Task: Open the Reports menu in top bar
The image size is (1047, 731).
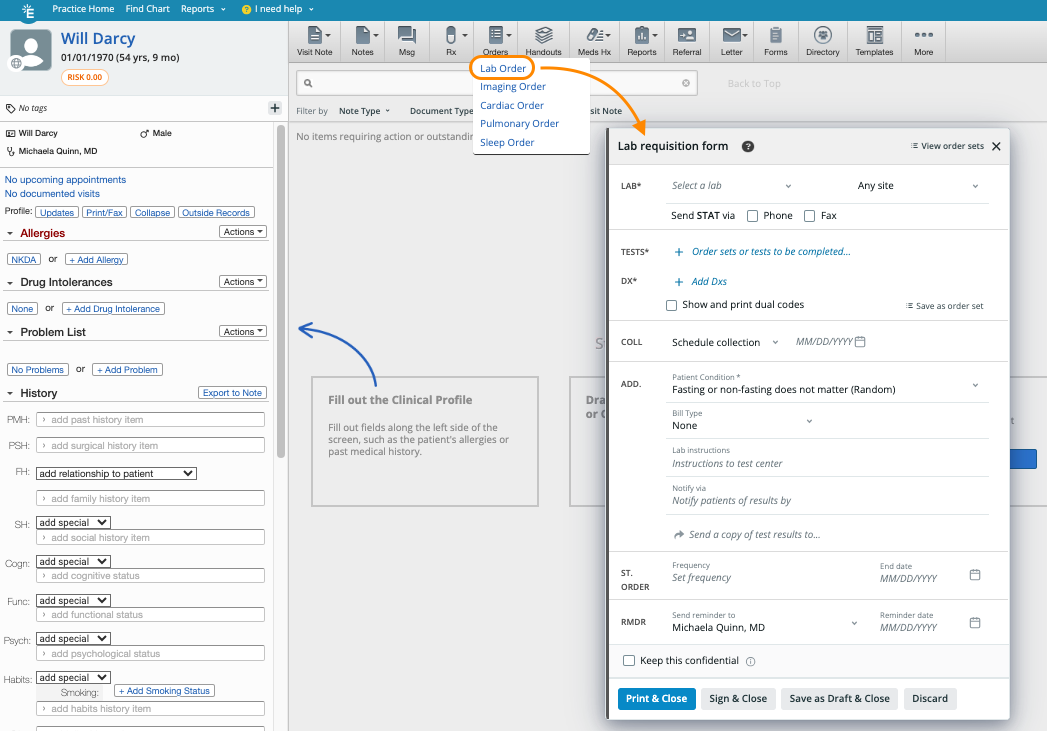Action: (203, 9)
